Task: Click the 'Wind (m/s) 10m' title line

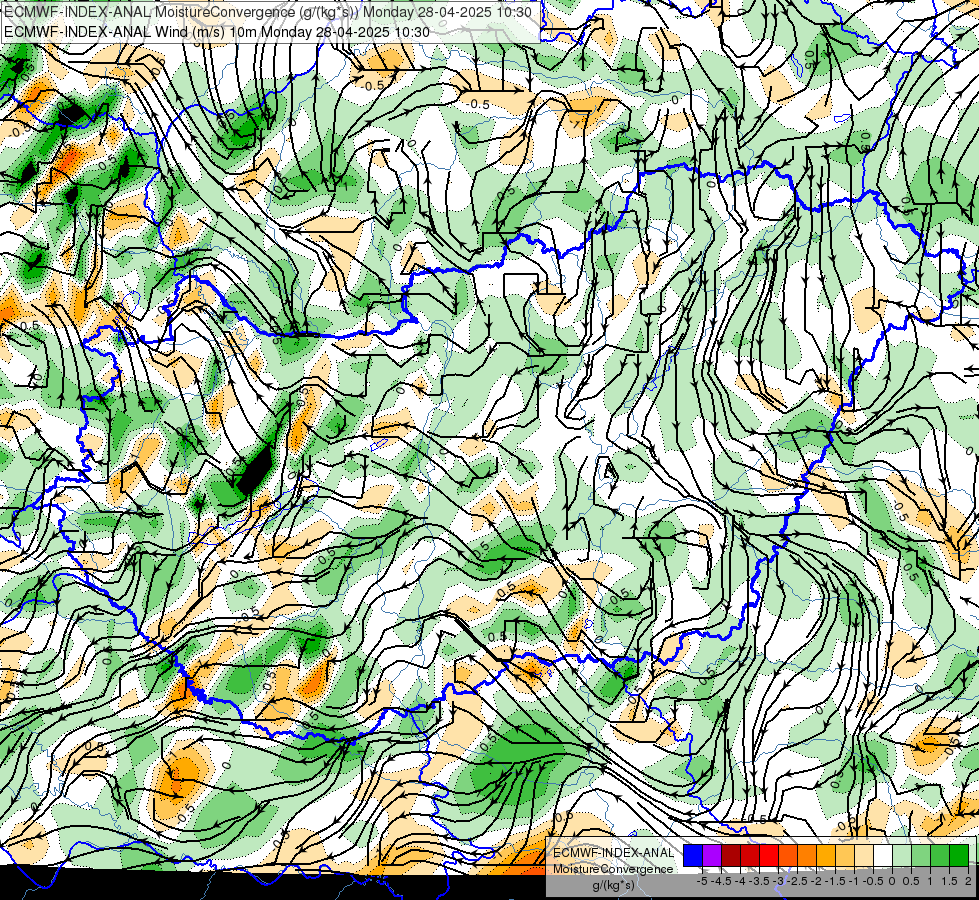Action: [217, 32]
